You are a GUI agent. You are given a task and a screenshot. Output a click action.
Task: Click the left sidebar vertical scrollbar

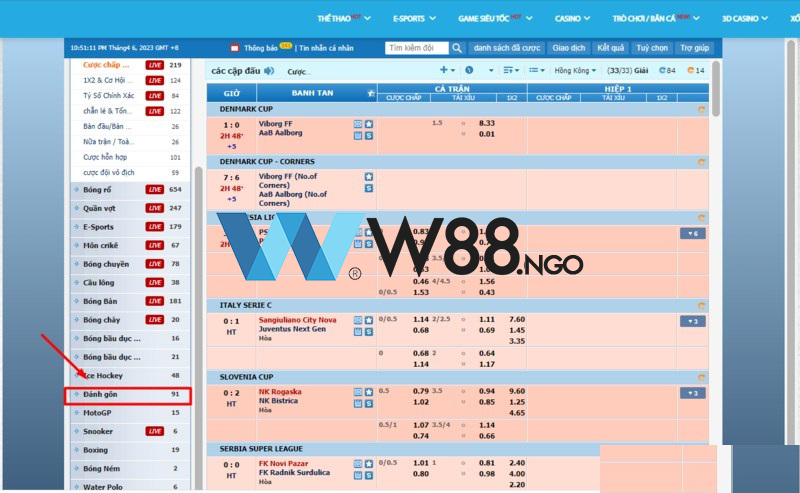click(x=198, y=327)
